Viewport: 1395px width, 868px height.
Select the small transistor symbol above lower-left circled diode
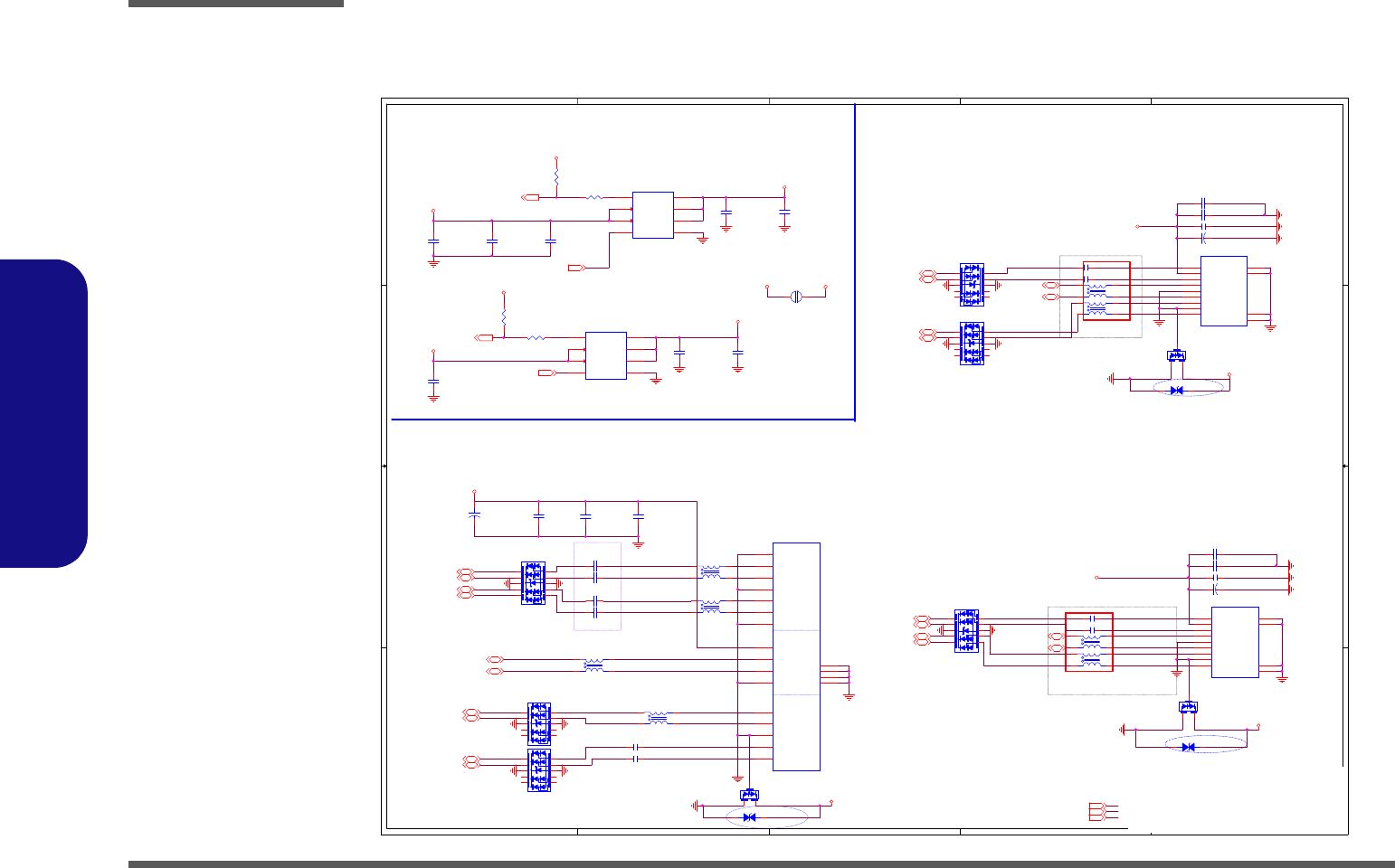(x=749, y=795)
